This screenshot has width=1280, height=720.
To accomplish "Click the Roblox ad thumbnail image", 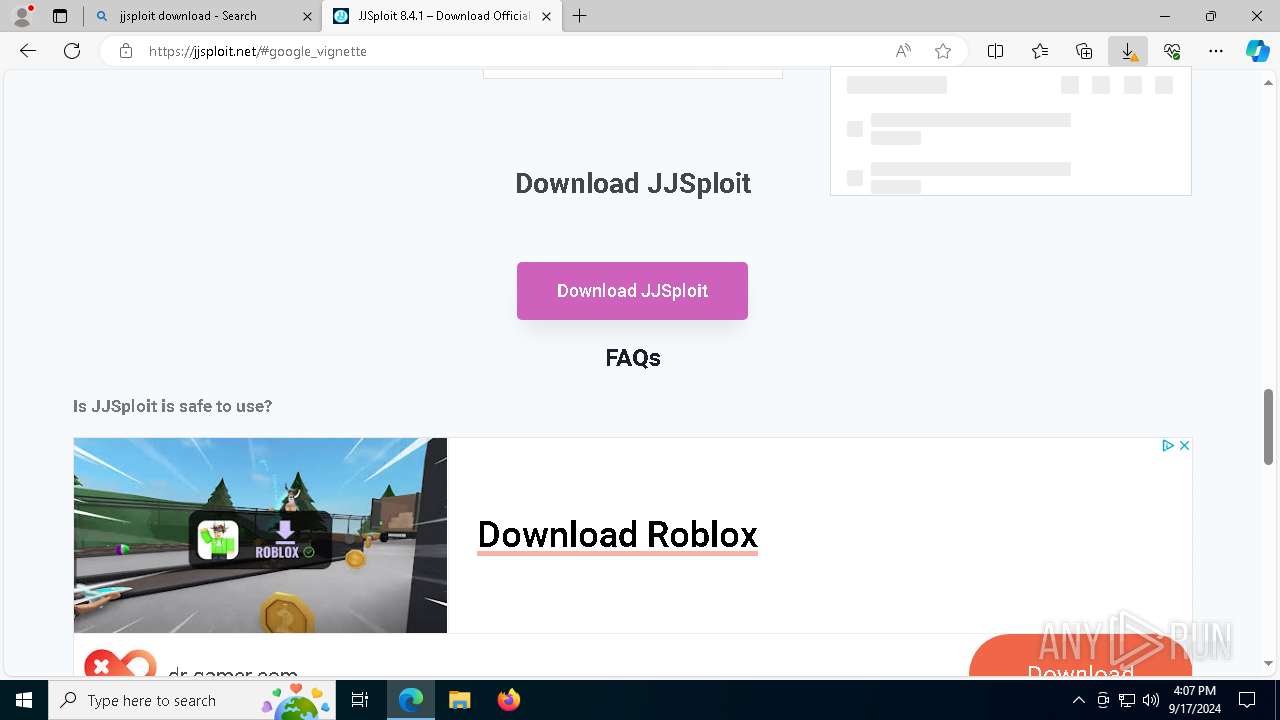I will tap(260, 535).
